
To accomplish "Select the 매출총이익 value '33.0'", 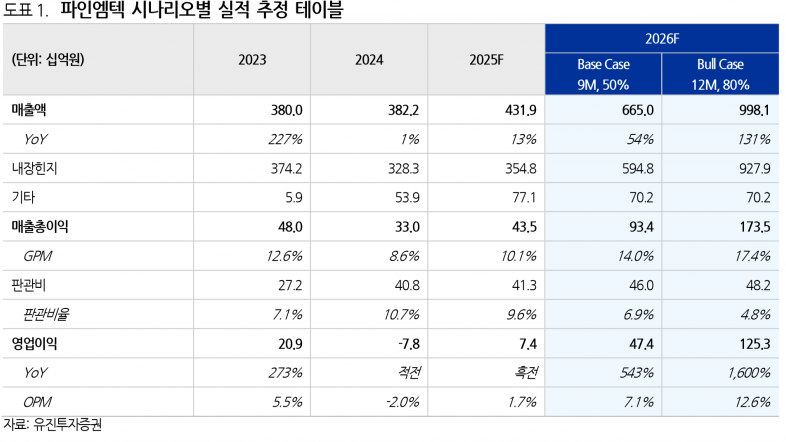I will pyautogui.click(x=407, y=227).
